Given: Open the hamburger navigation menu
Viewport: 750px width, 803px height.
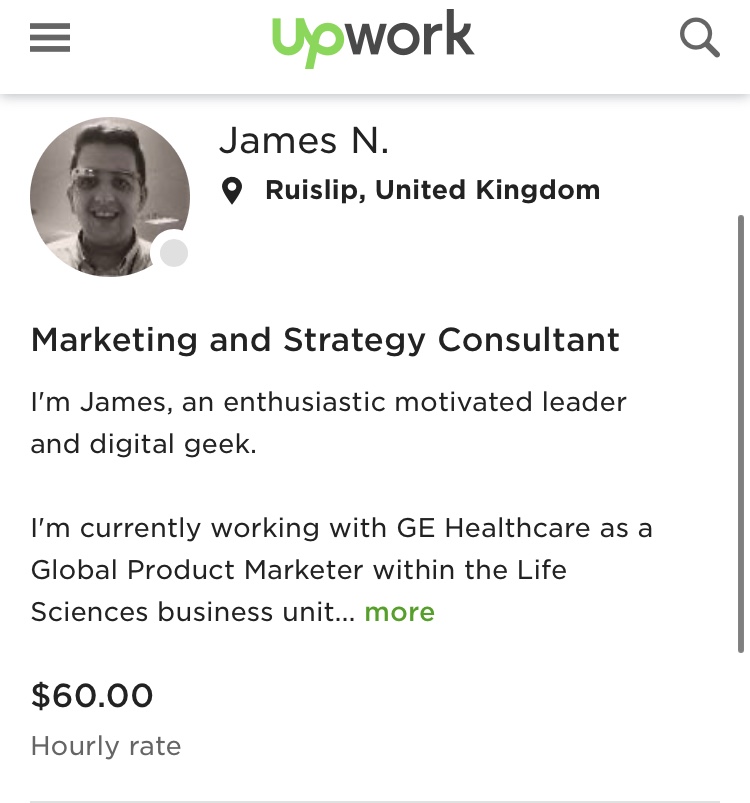Looking at the screenshot, I should 50,37.
